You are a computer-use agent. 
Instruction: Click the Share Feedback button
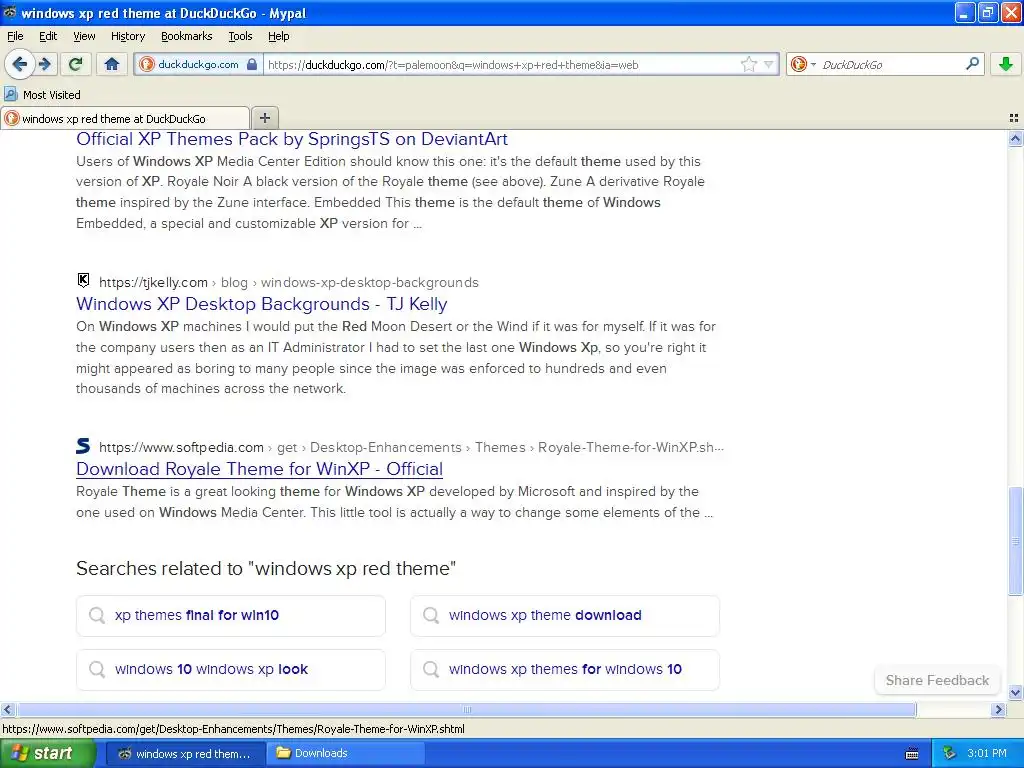click(936, 680)
